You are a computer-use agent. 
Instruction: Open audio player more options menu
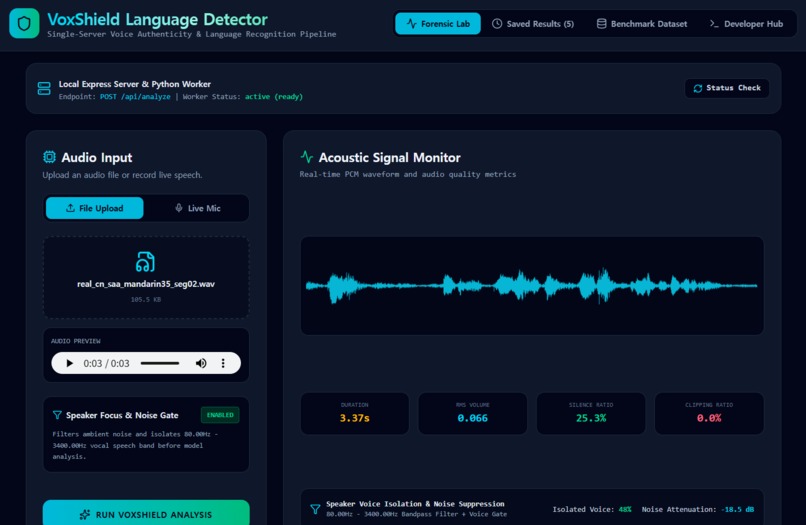[x=223, y=364]
